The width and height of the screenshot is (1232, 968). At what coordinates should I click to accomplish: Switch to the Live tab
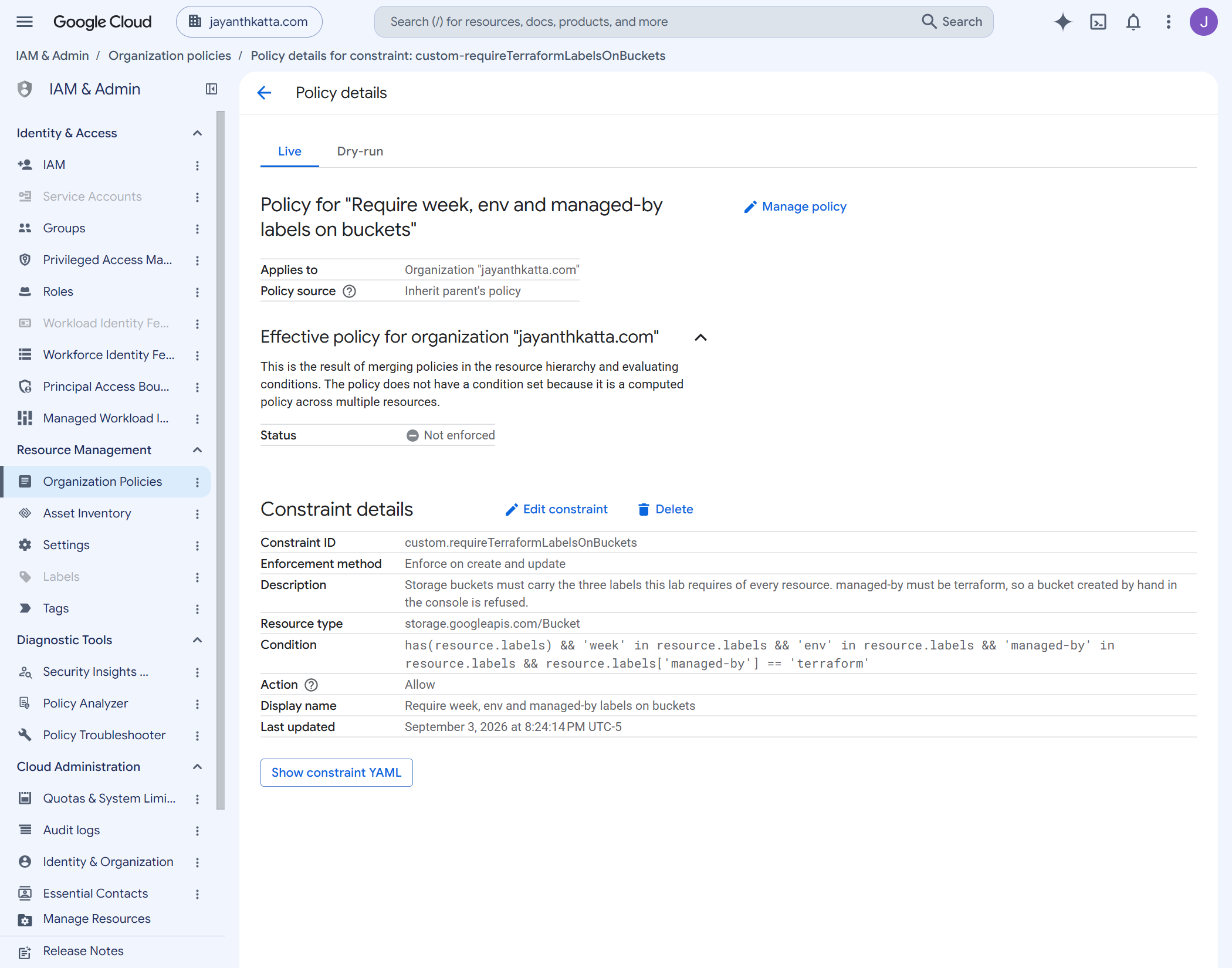[x=290, y=151]
